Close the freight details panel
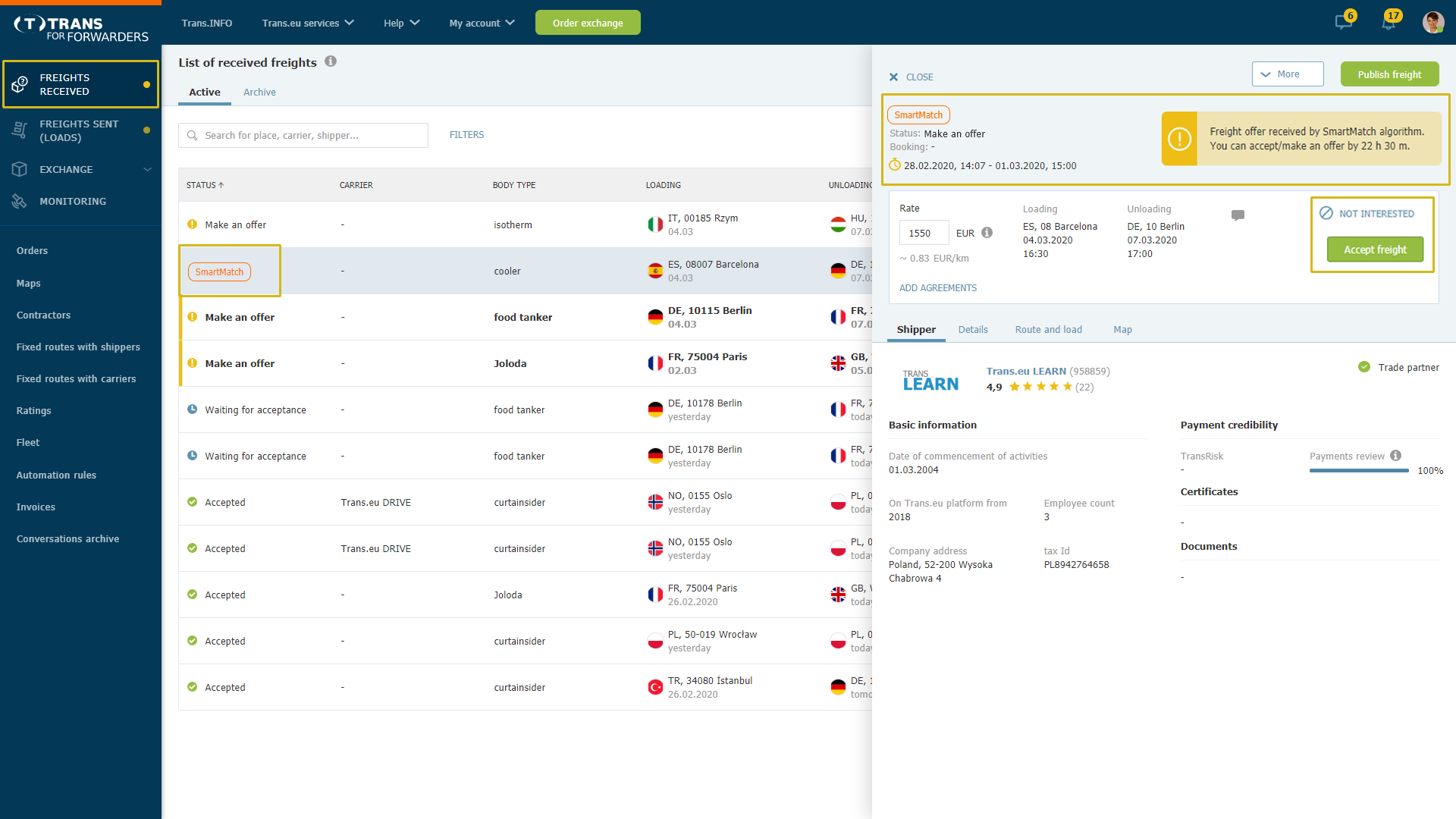 click(911, 77)
